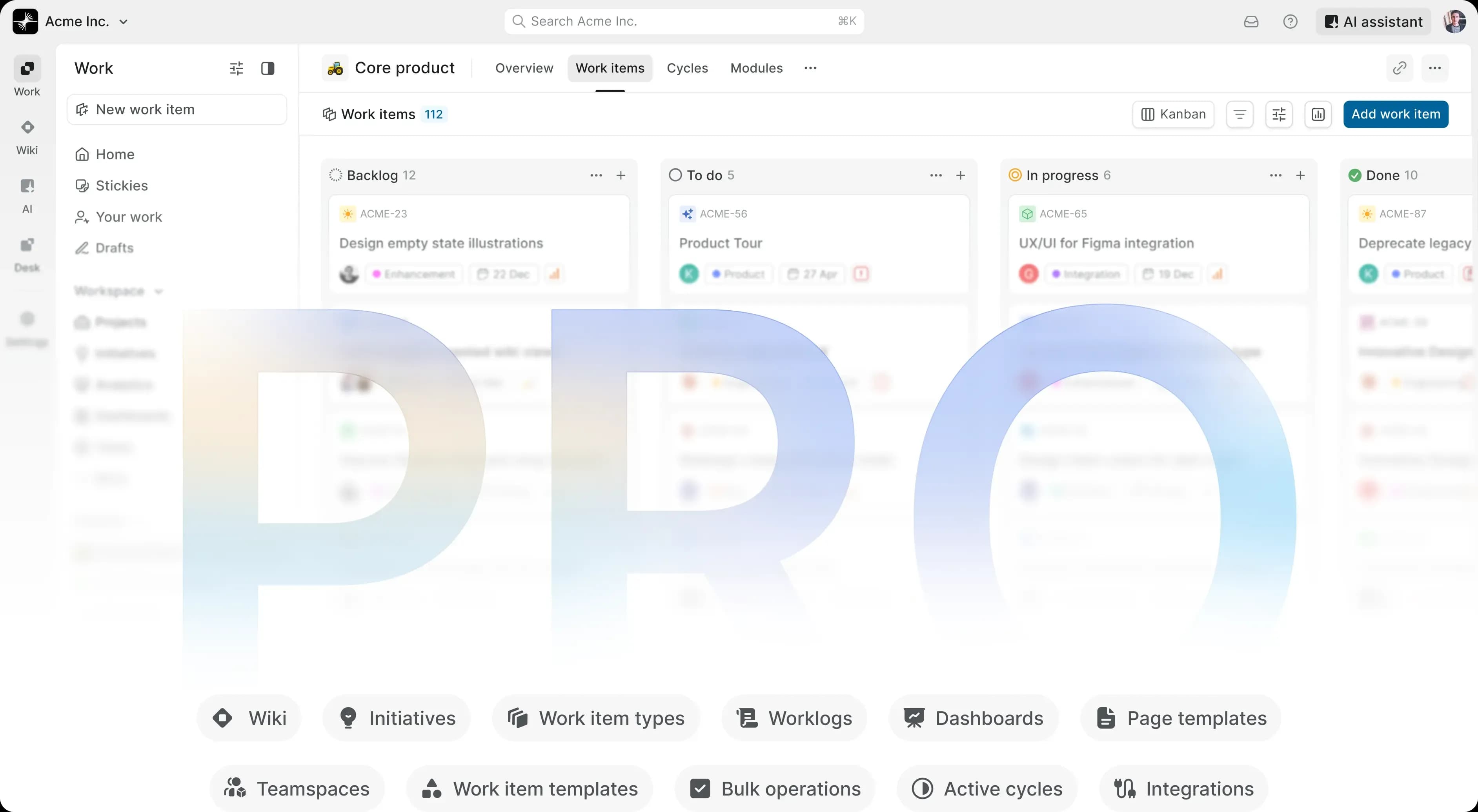Click the Bulk operations feature pill
1478x812 pixels.
click(x=775, y=788)
